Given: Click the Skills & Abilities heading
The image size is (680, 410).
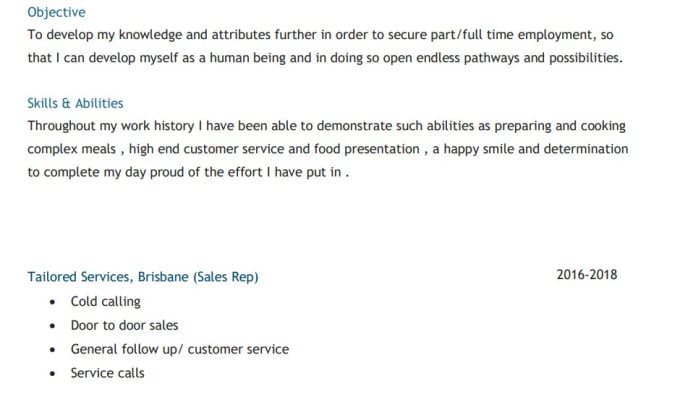Looking at the screenshot, I should [75, 103].
